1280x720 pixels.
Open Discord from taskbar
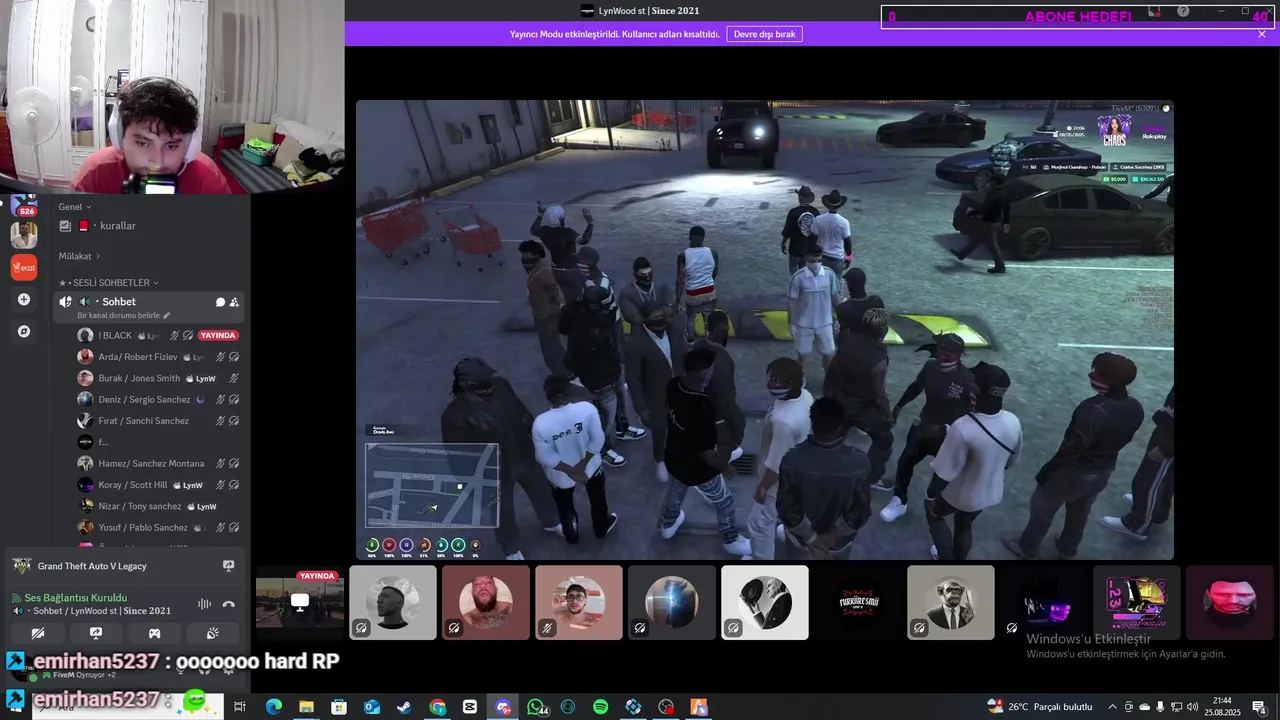503,707
